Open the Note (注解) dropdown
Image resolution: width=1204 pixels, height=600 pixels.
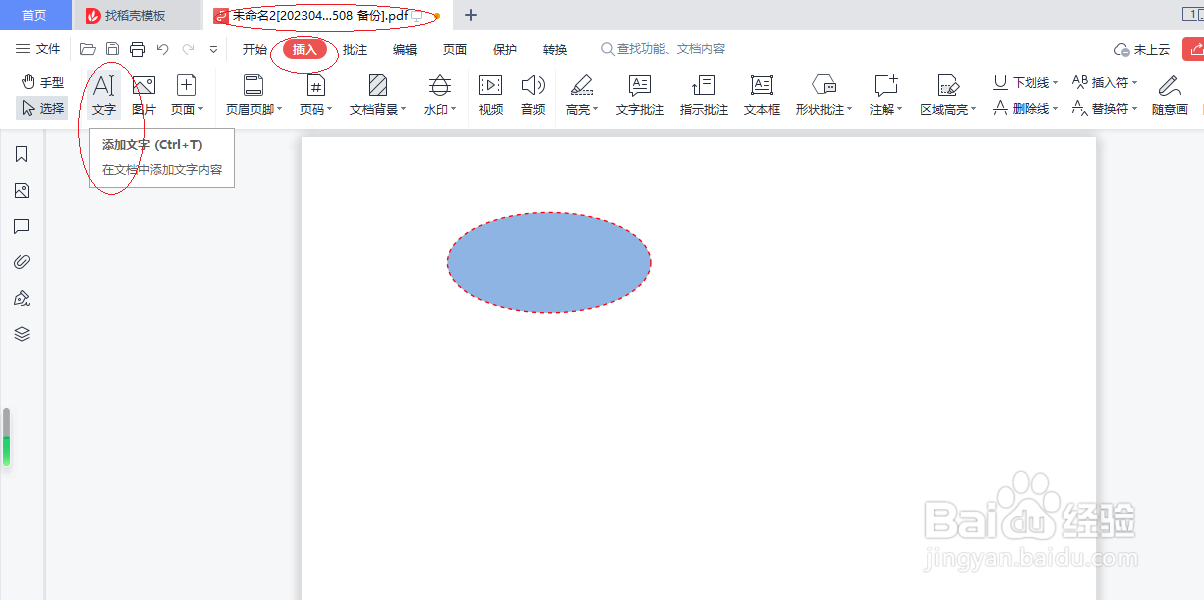pos(886,96)
